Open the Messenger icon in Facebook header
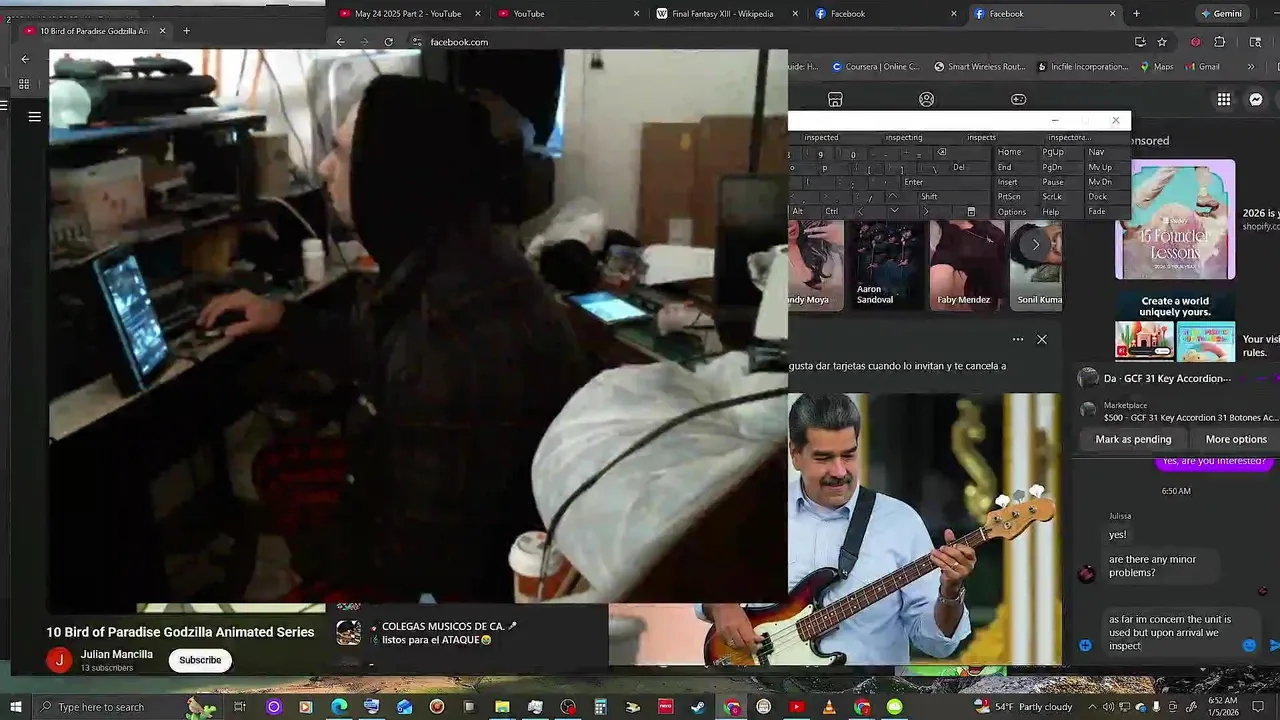1280x720 pixels. pyautogui.click(x=1256, y=99)
